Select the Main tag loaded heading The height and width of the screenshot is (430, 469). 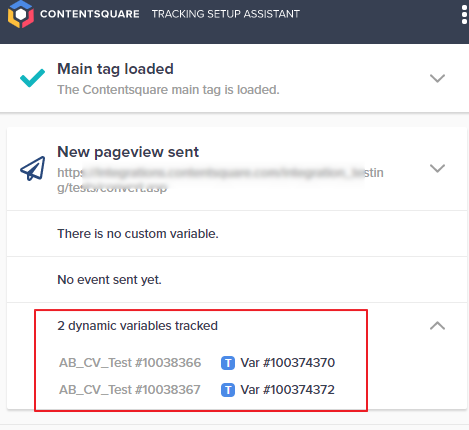tap(115, 69)
